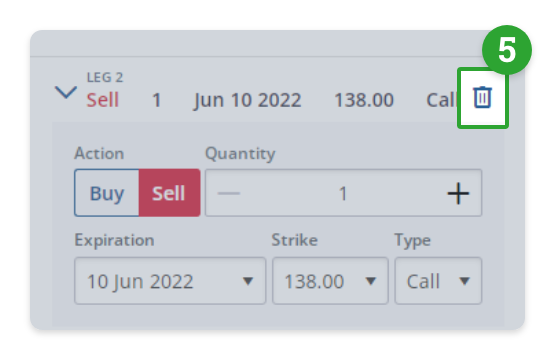Switch the Action to Buy
The height and width of the screenshot is (360, 555).
click(x=107, y=193)
